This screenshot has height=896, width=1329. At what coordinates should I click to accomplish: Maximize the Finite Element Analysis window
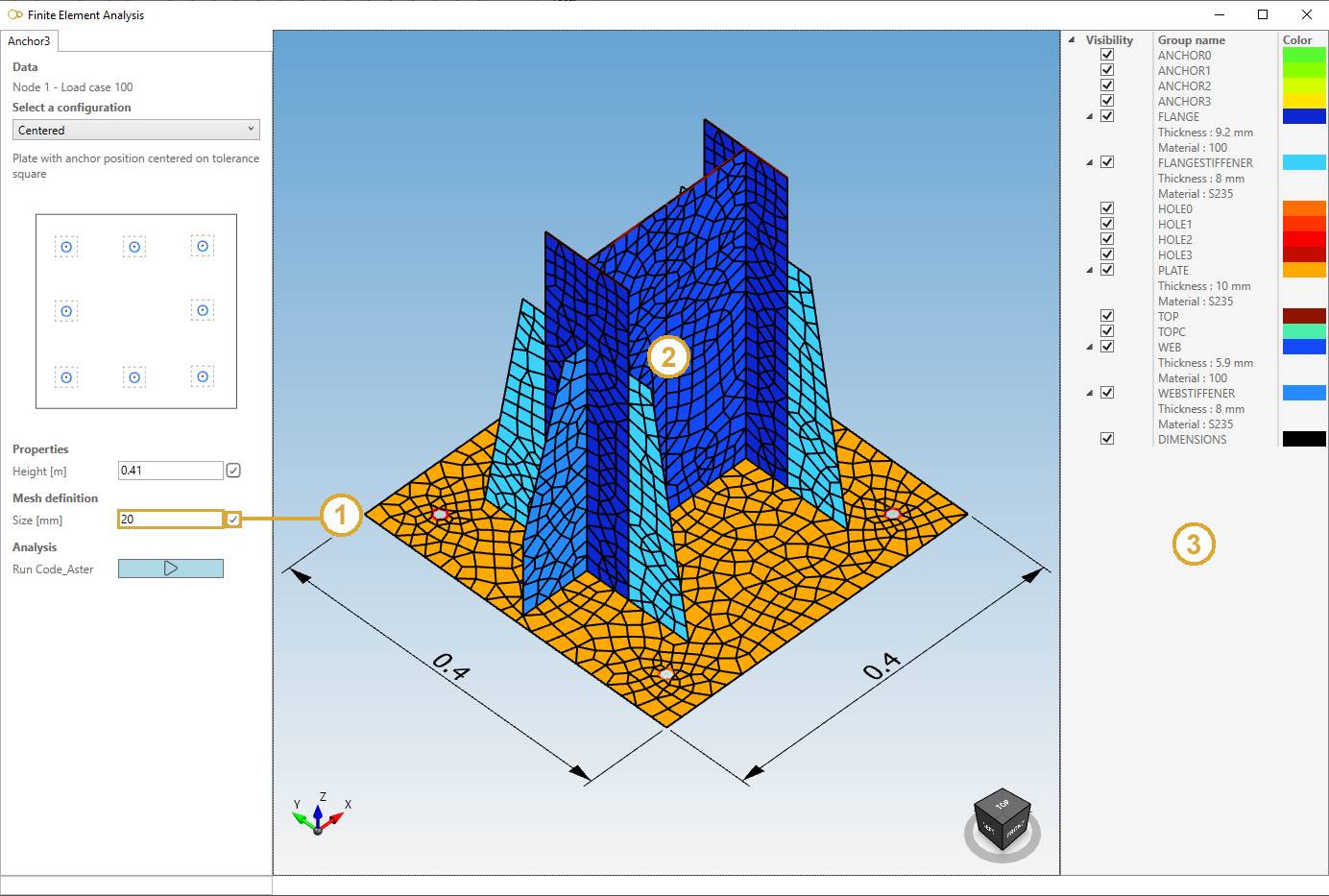click(x=1263, y=14)
